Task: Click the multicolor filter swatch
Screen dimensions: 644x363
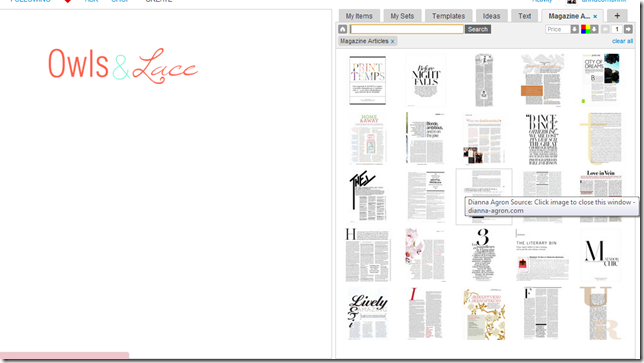Action: (x=585, y=29)
